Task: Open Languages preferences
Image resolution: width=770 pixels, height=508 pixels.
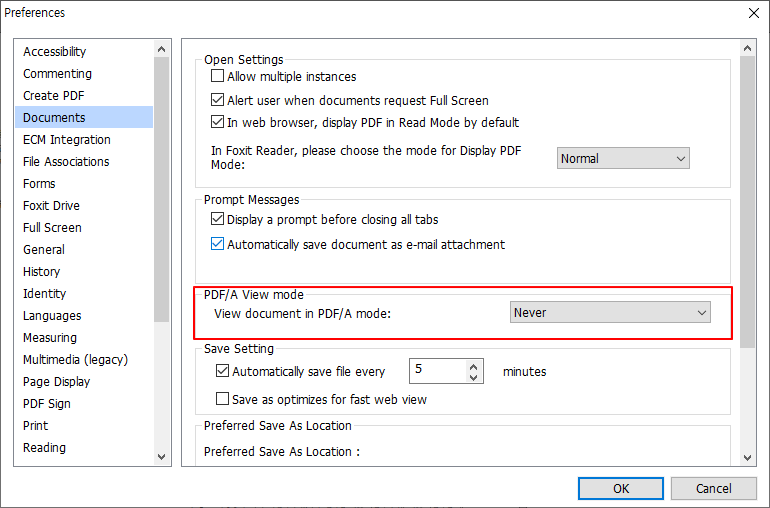Action: pyautogui.click(x=84, y=315)
